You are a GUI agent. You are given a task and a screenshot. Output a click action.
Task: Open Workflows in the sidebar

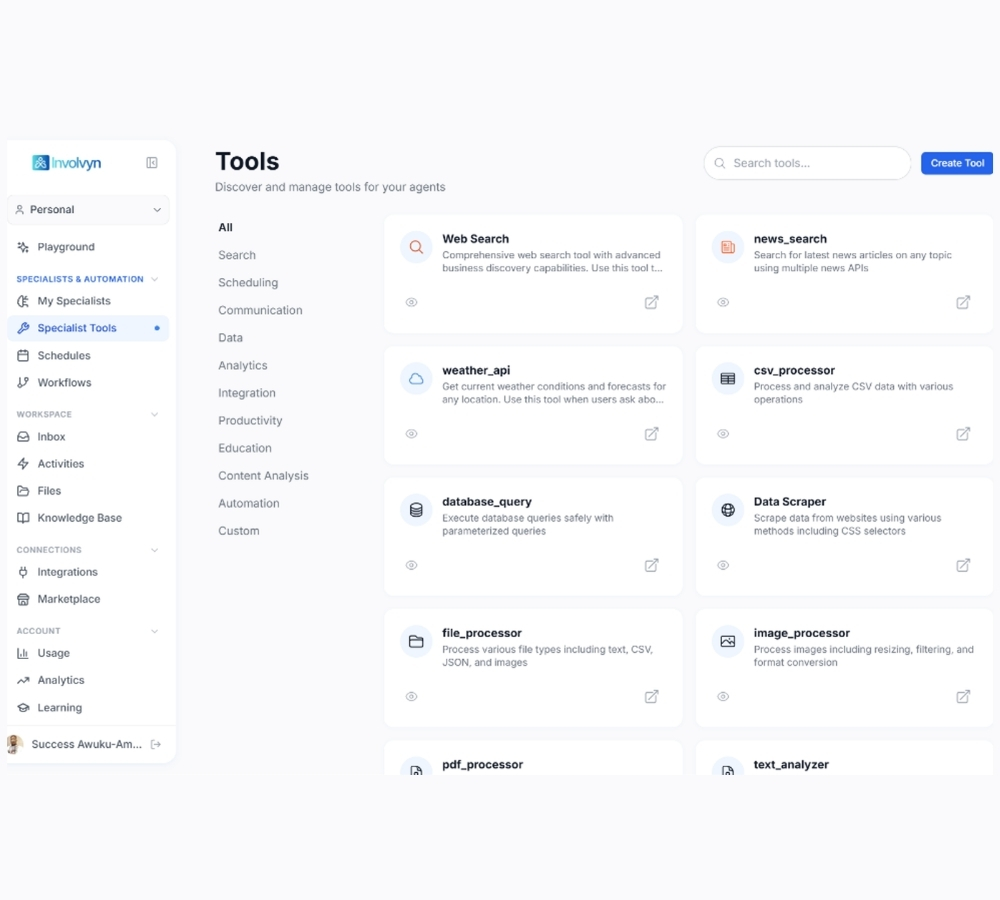pos(64,383)
